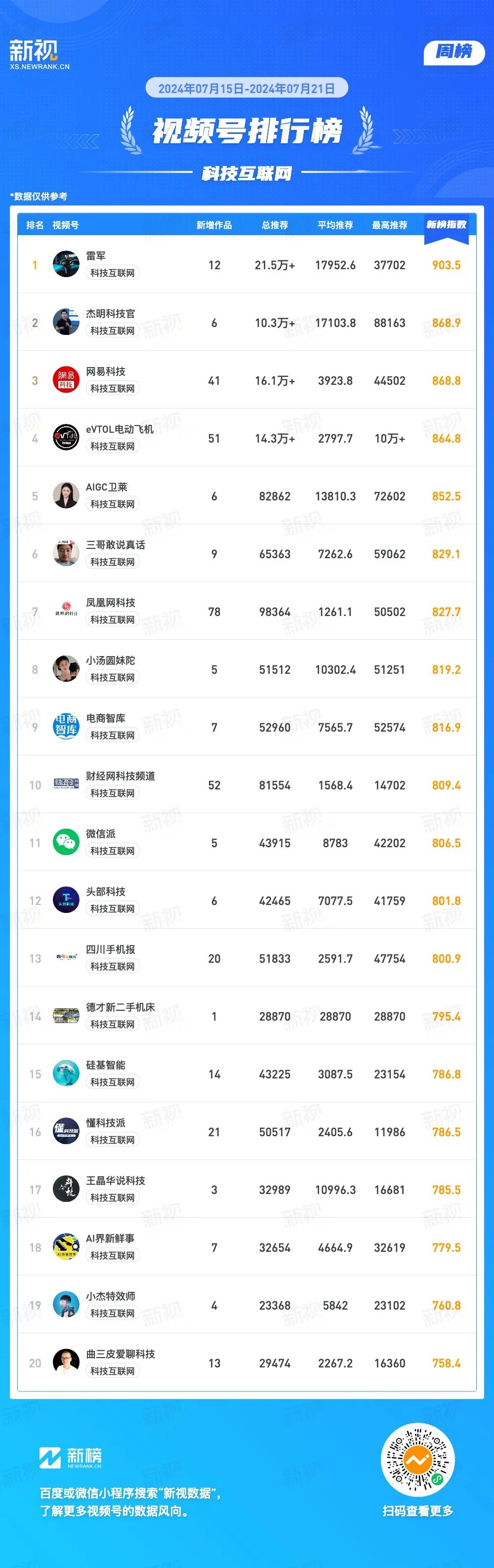Screen dimensions: 494x1568
Task: Select the 新增作品 column header
Action: click(x=214, y=225)
